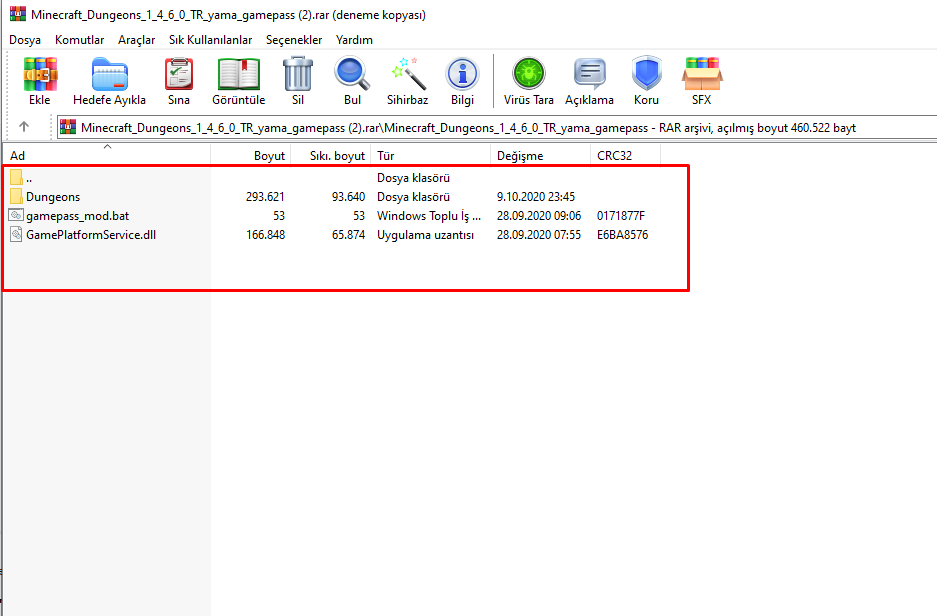
Task: Click the Sına test archive icon
Action: pyautogui.click(x=179, y=74)
